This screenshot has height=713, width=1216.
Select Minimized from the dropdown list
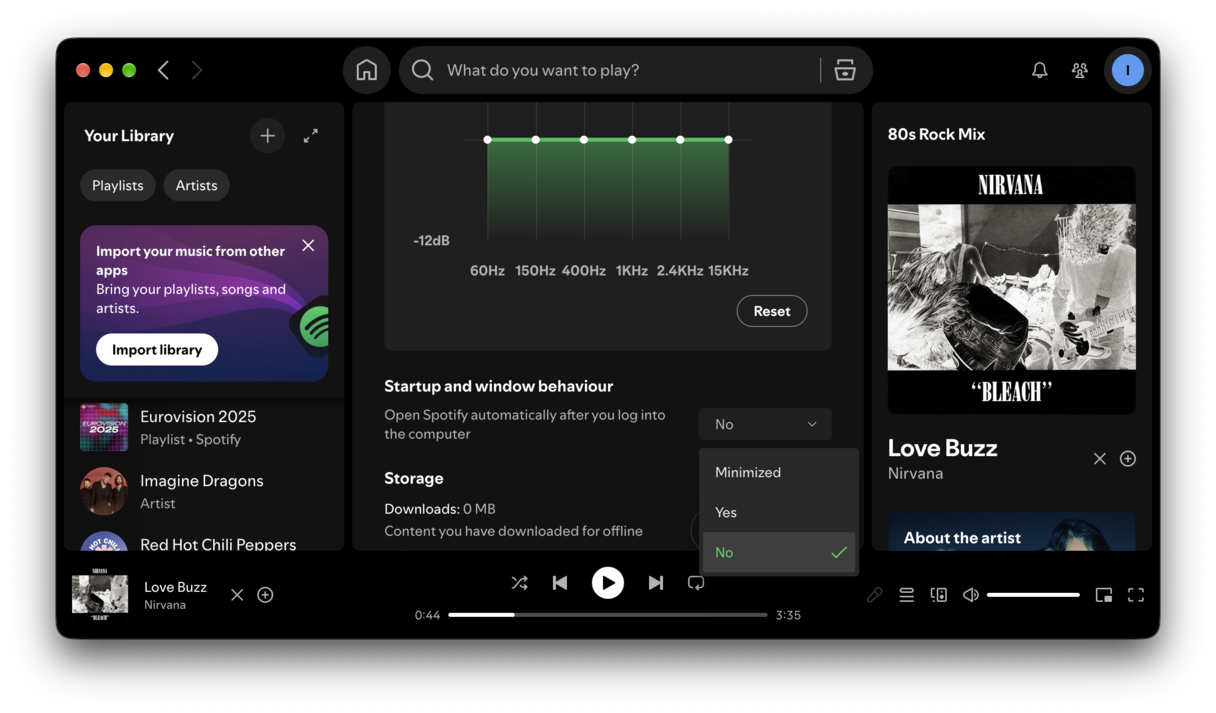point(779,472)
